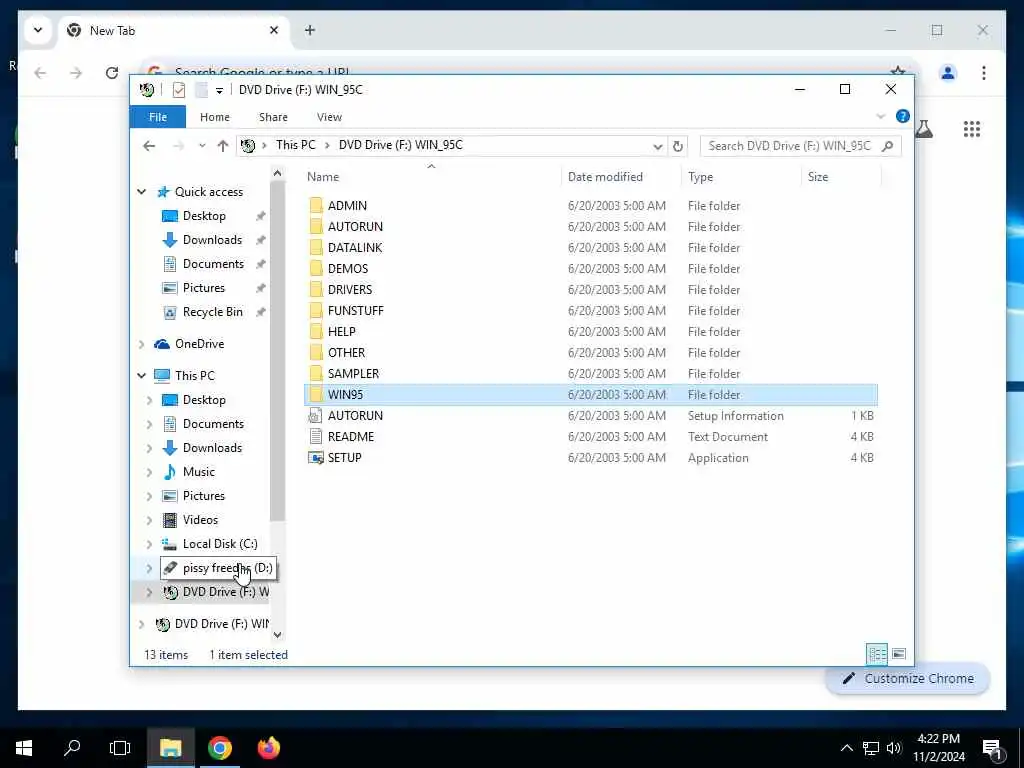
Task: Collapse the Quick access tree node
Action: (x=141, y=191)
